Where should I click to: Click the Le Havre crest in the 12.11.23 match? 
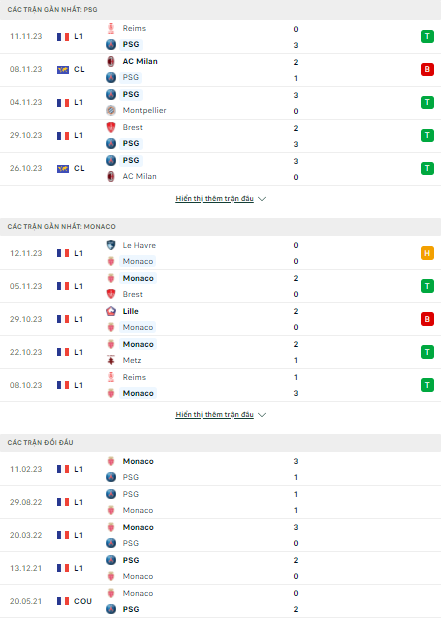(x=111, y=245)
